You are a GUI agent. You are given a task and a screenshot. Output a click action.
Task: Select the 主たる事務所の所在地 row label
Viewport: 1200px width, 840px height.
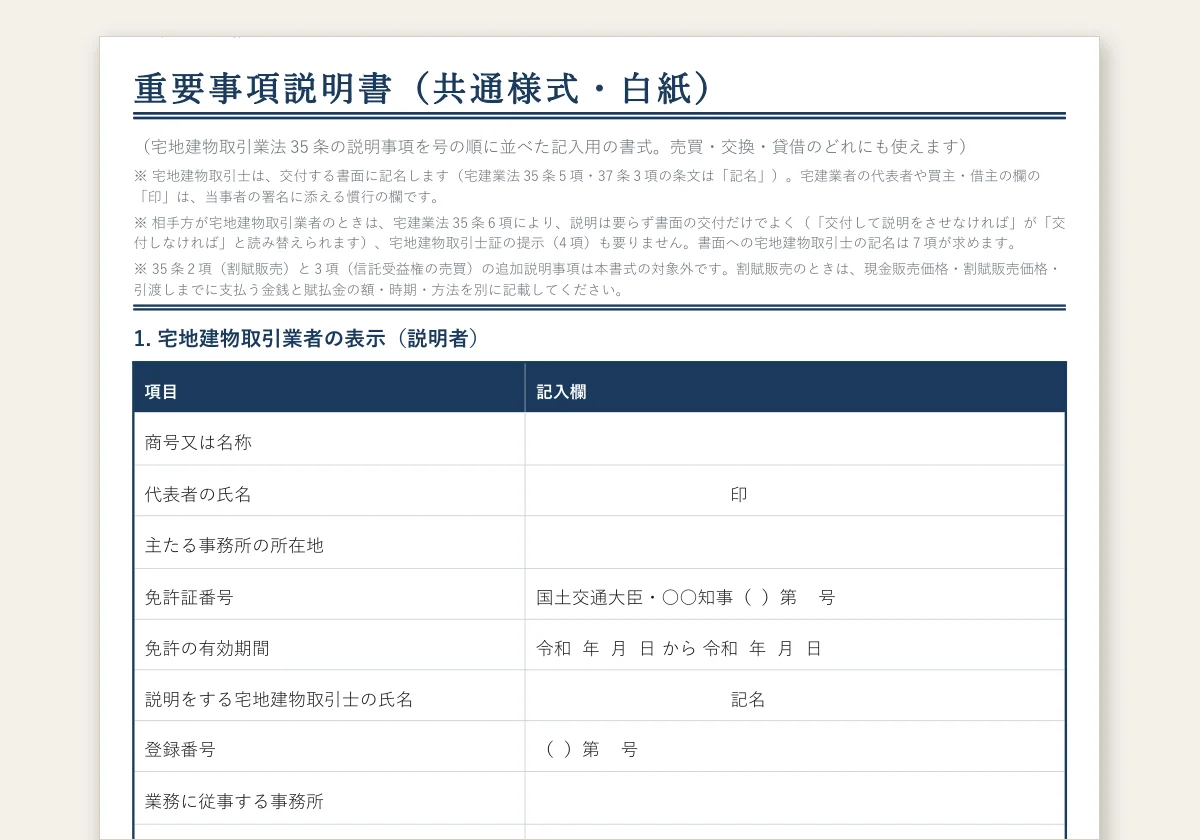pos(234,546)
